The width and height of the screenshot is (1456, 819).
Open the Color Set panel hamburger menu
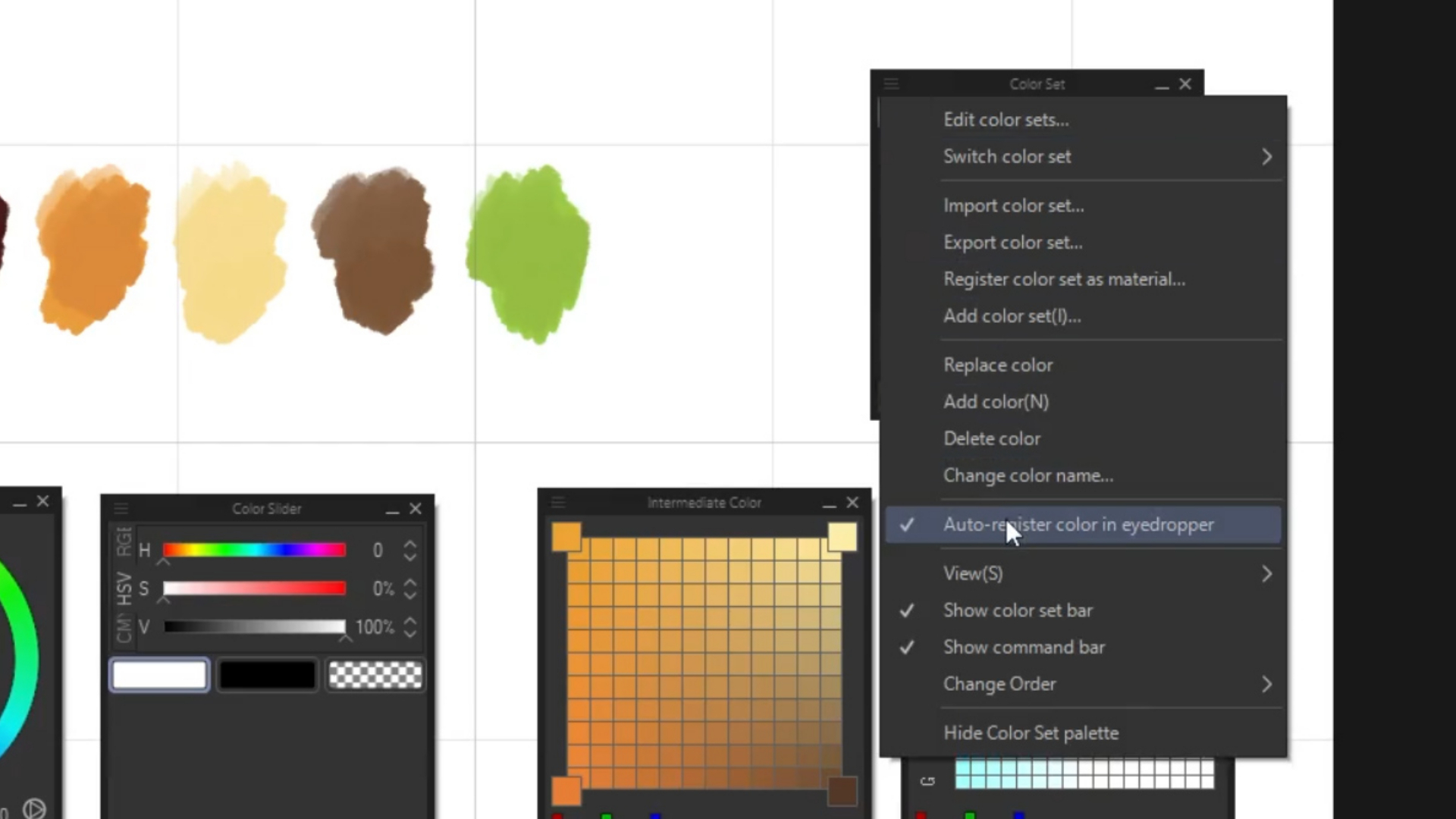click(891, 83)
